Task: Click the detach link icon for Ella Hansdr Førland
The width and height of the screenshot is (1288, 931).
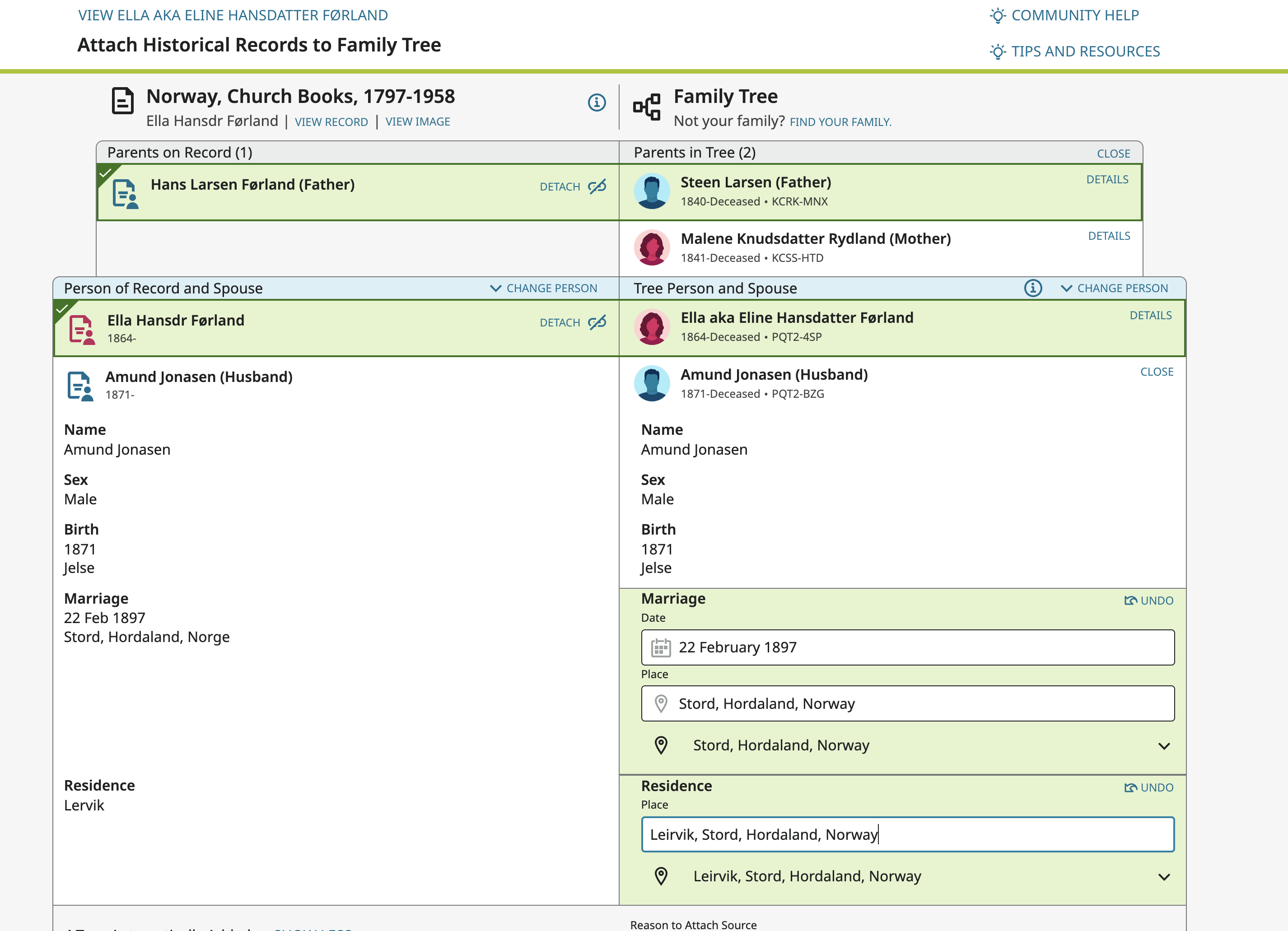Action: (597, 322)
